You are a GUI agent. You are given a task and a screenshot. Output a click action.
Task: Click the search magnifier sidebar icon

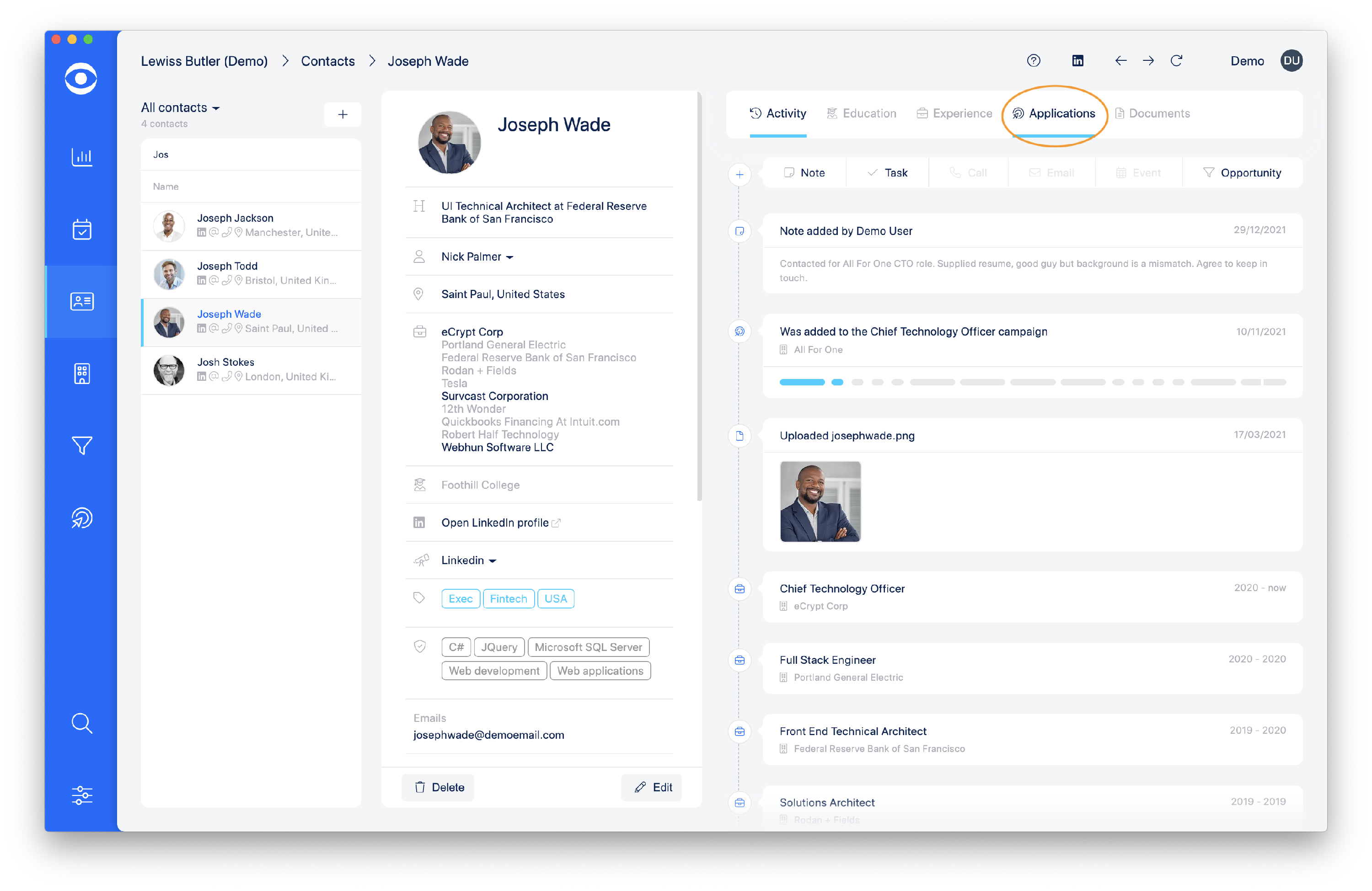82,723
